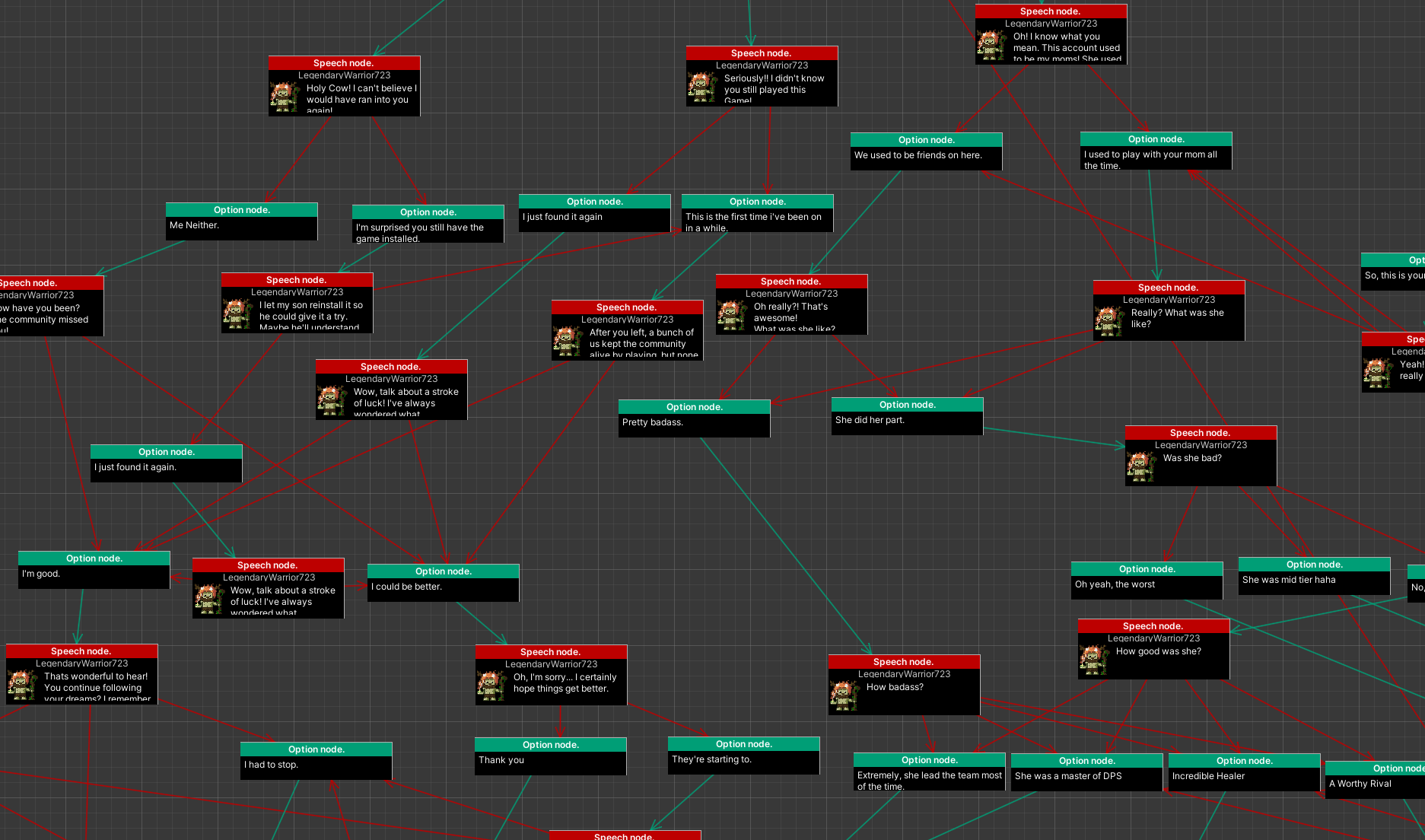Click the avatar beside 'Oh, I'm sorry... I certainly'

[x=492, y=686]
